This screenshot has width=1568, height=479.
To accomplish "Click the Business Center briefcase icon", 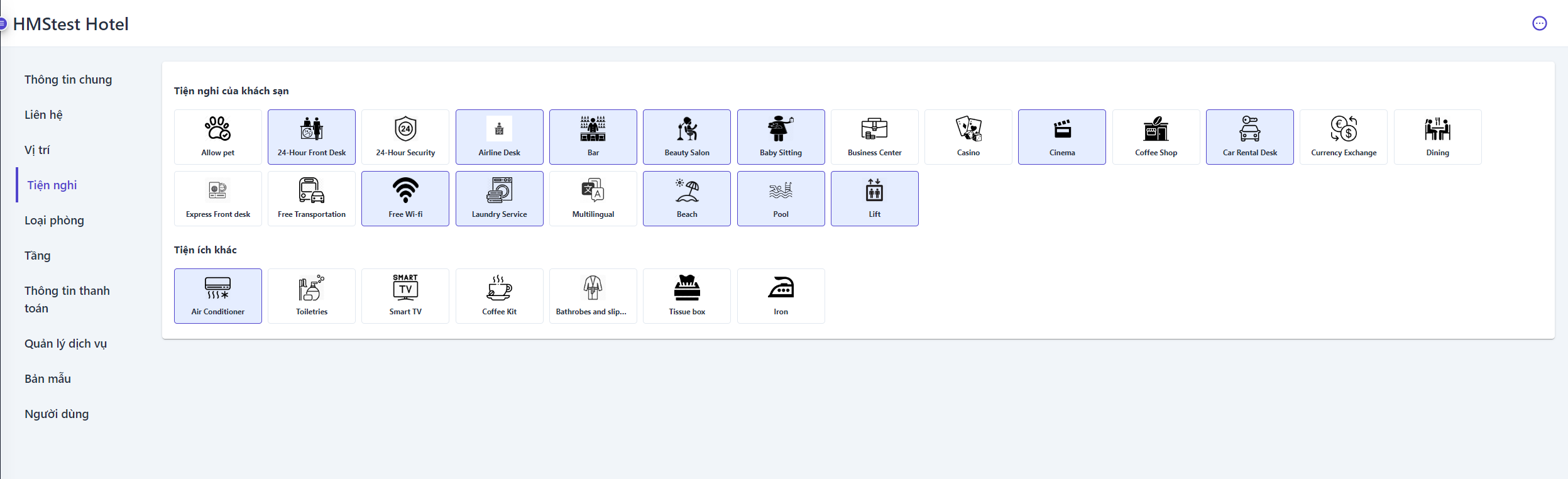I will [x=874, y=128].
